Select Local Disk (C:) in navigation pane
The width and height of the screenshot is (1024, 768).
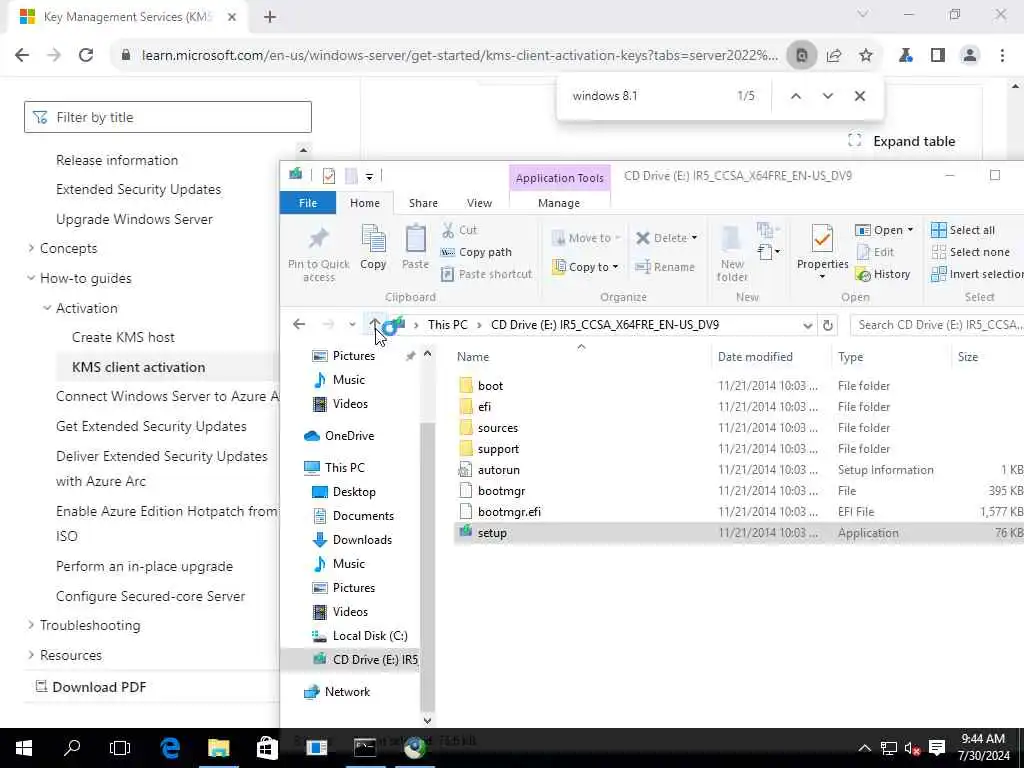pyautogui.click(x=370, y=636)
